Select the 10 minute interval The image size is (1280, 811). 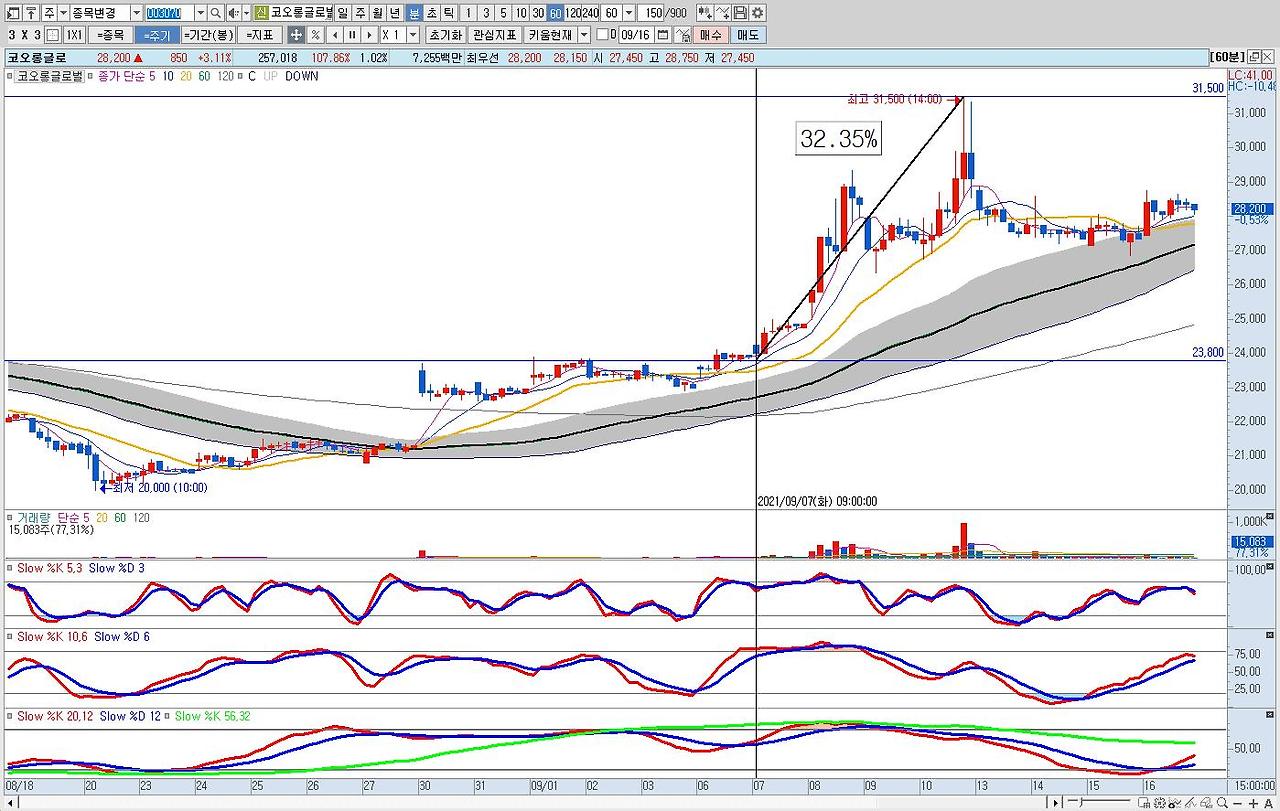[520, 13]
